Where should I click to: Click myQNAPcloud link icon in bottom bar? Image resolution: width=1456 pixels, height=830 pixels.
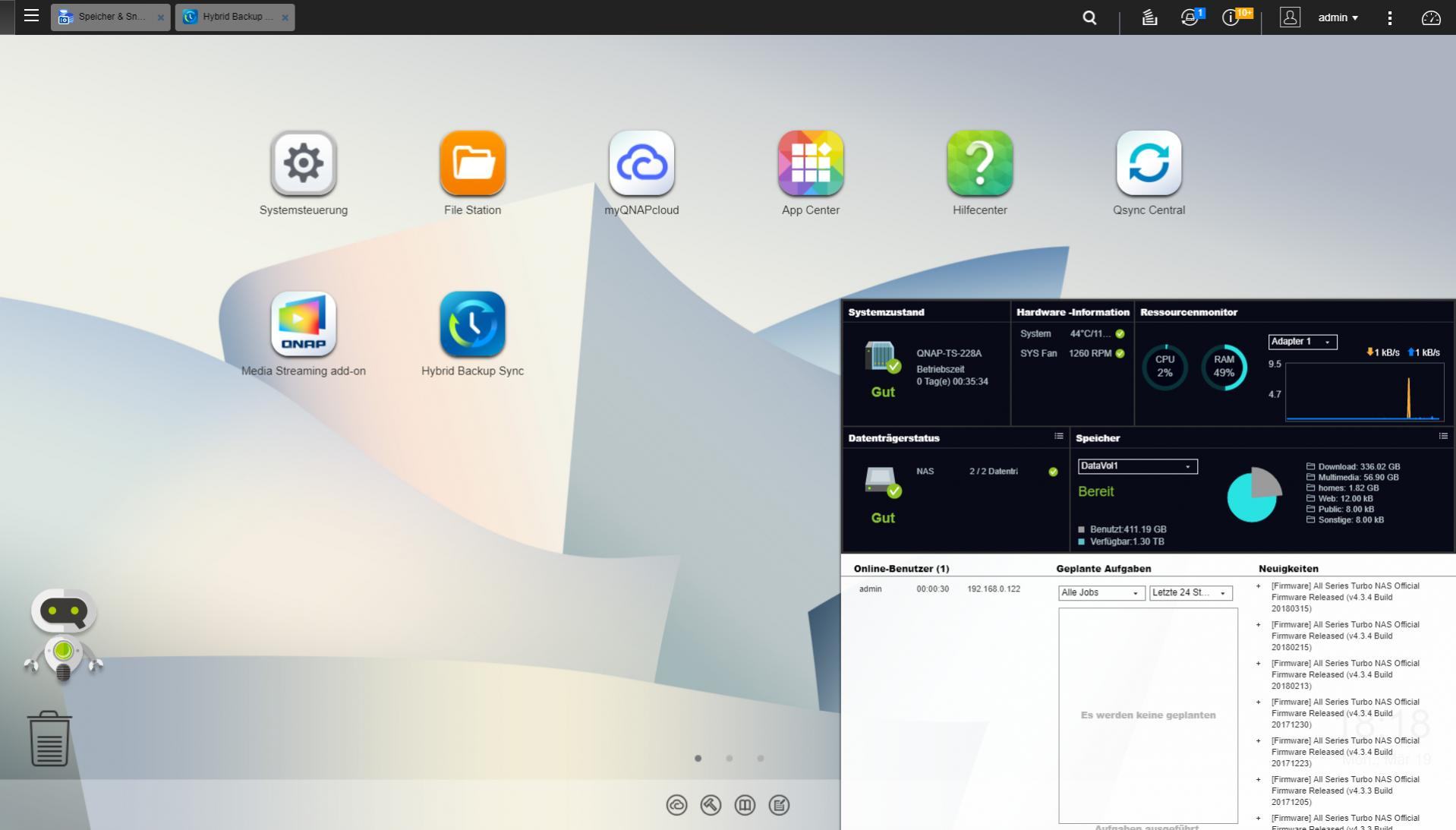click(x=676, y=805)
